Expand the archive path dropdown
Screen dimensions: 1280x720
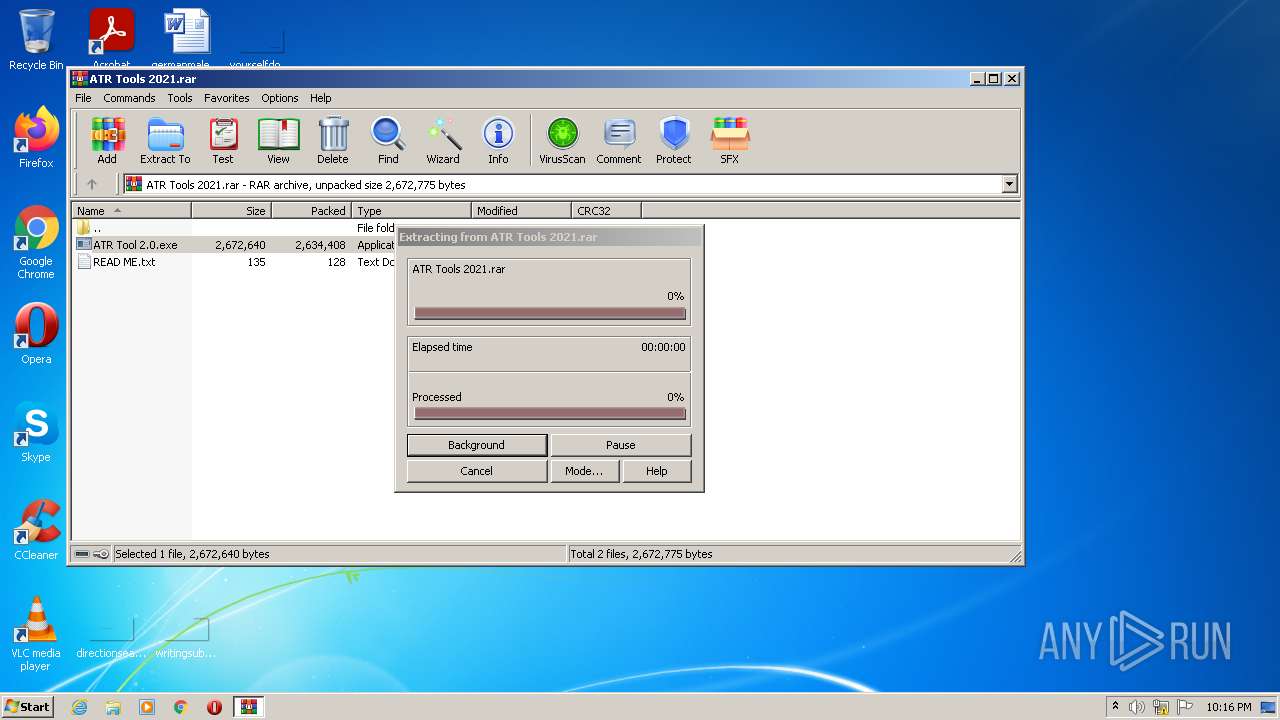(x=1009, y=184)
